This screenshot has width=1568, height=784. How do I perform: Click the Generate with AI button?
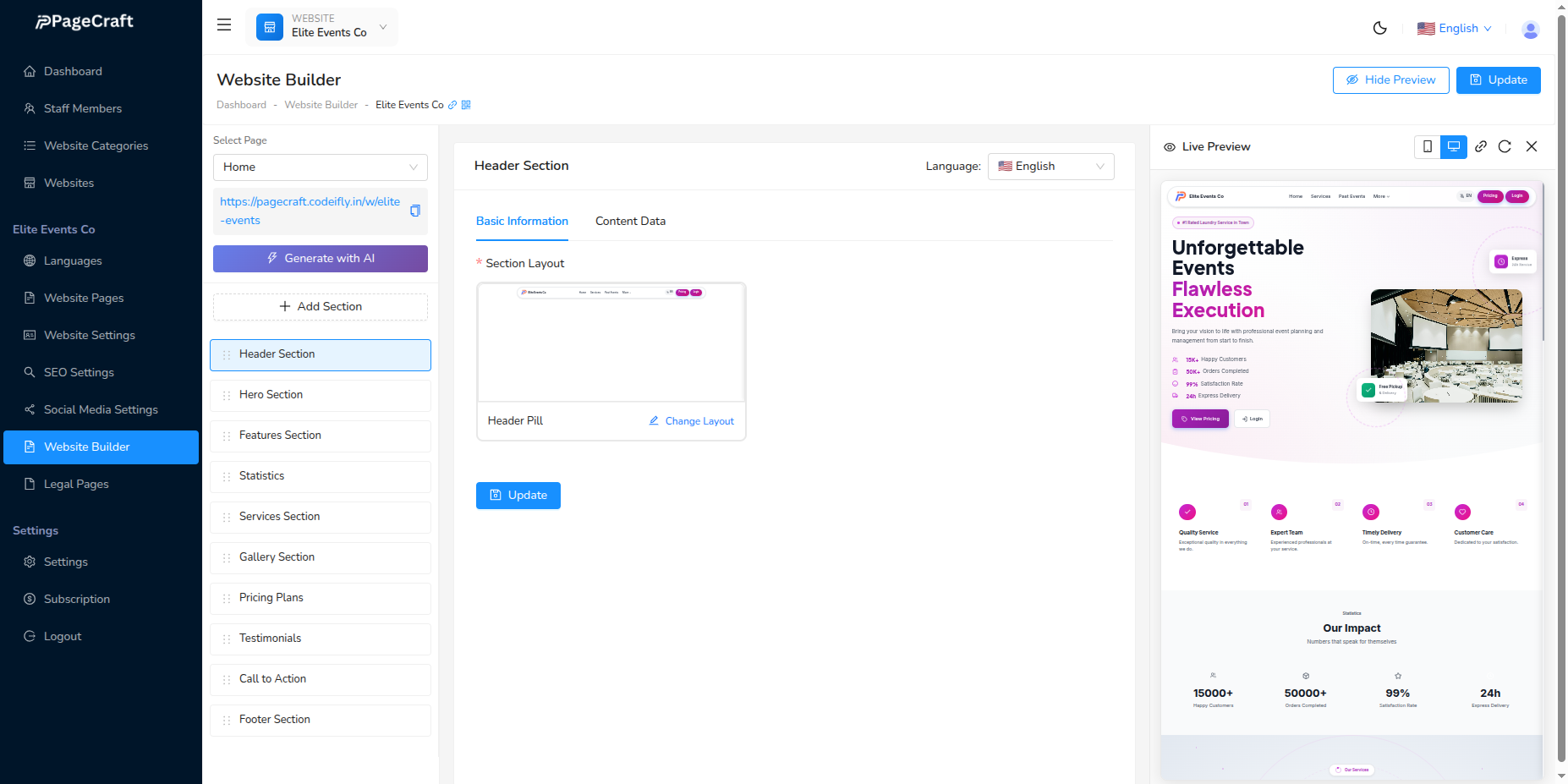click(320, 258)
